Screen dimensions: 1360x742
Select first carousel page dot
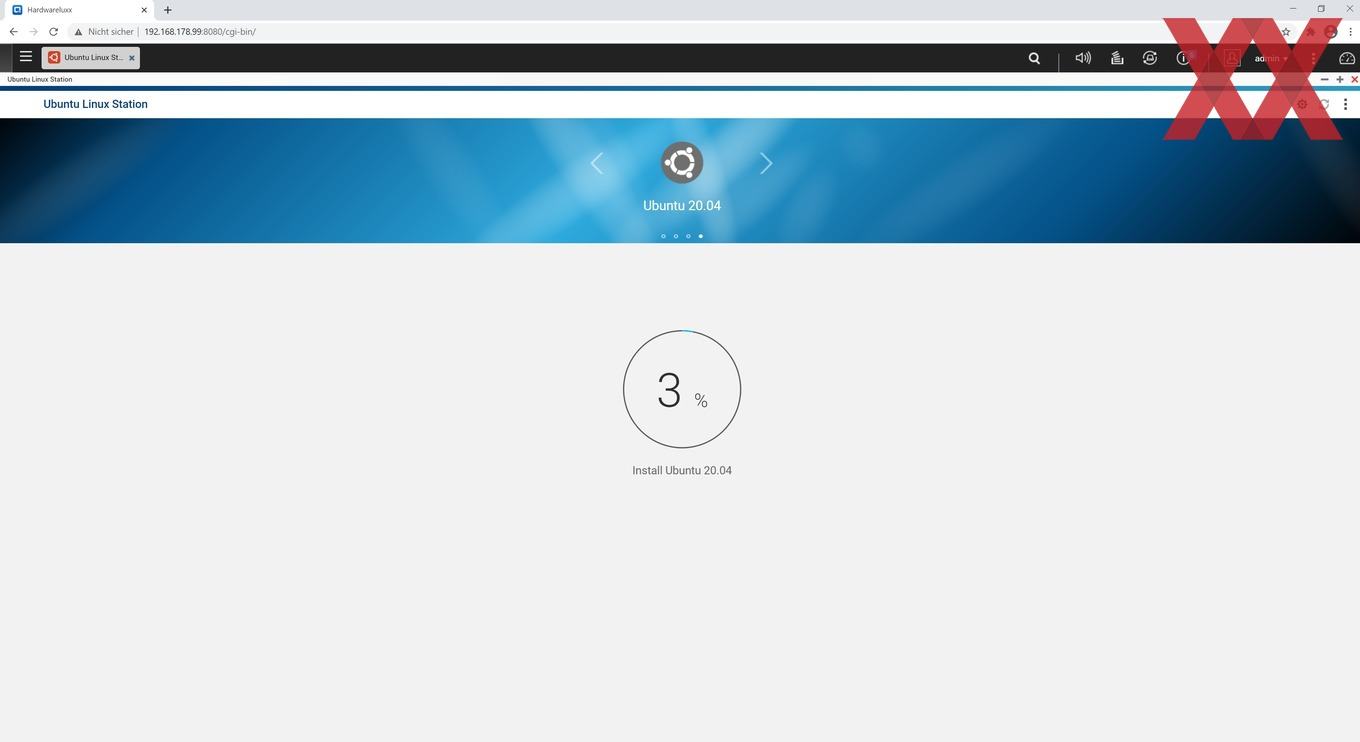pyautogui.click(x=663, y=236)
